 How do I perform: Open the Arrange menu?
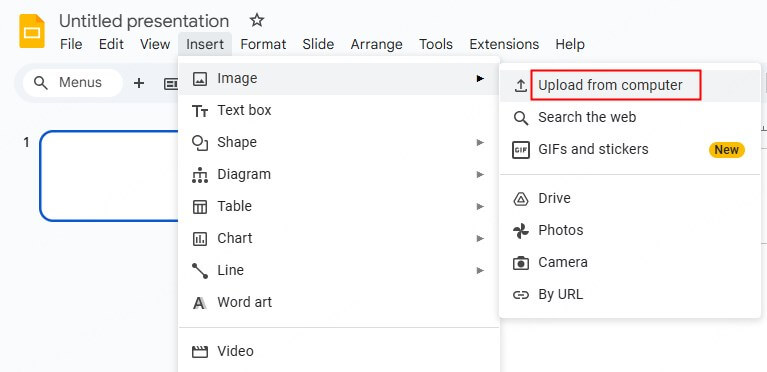coord(376,44)
